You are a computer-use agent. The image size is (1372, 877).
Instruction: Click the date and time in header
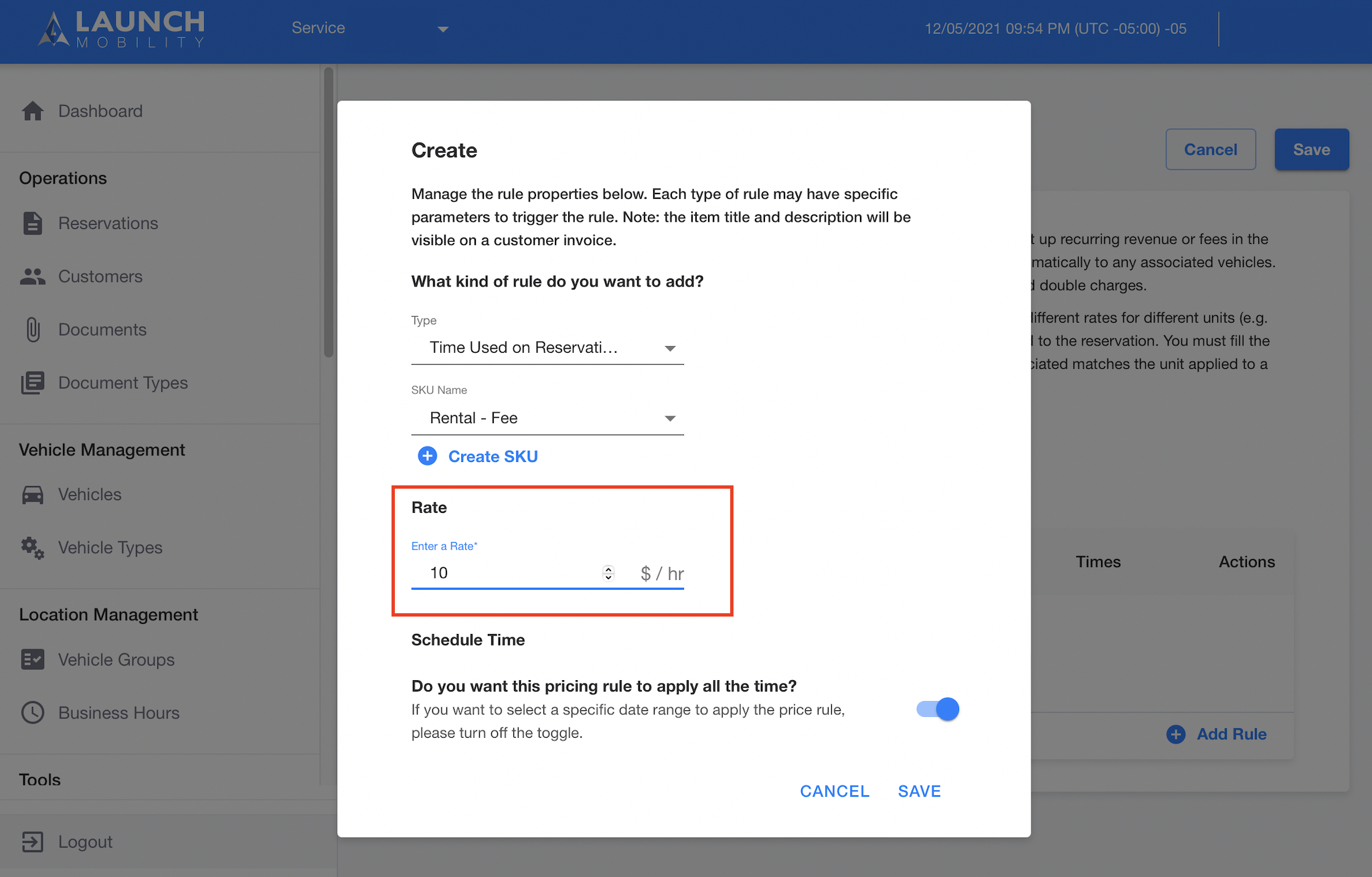pos(1055,29)
